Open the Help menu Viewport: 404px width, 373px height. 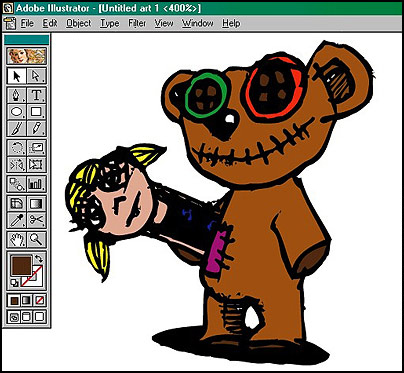[231, 23]
